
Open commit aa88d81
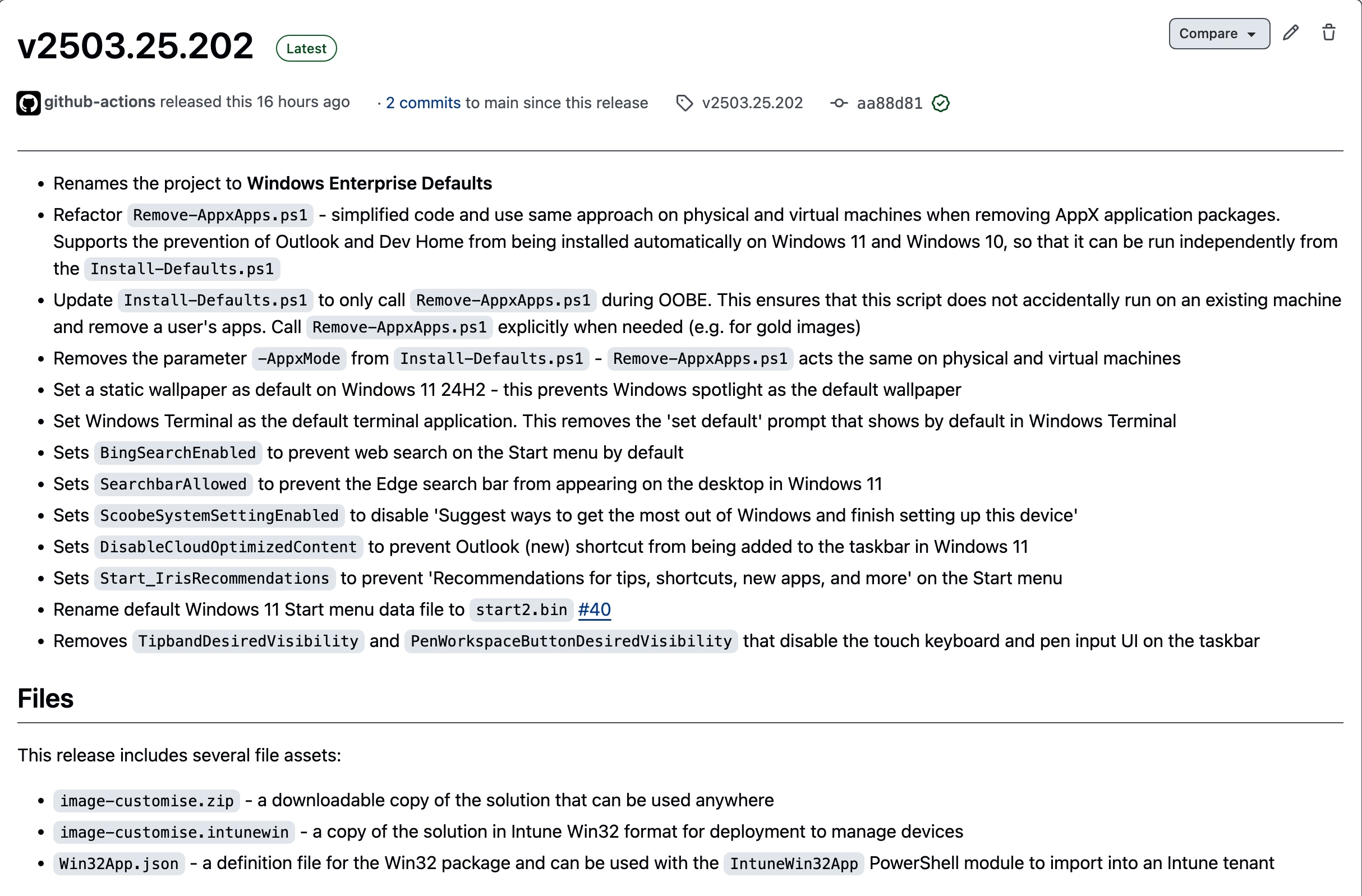pyautogui.click(x=889, y=103)
